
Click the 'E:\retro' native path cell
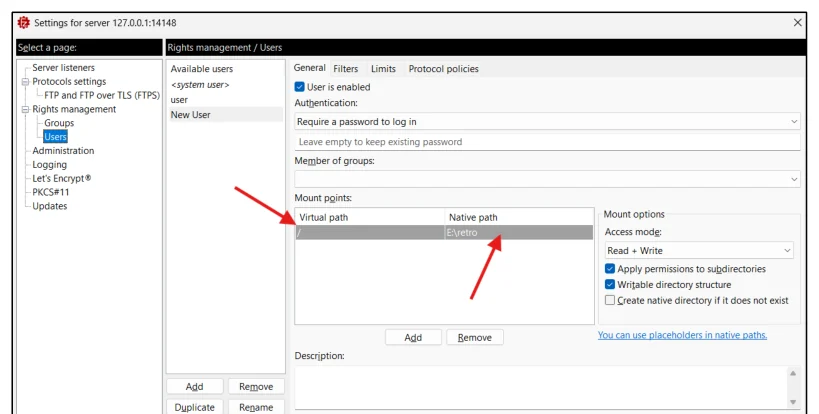click(x=519, y=233)
